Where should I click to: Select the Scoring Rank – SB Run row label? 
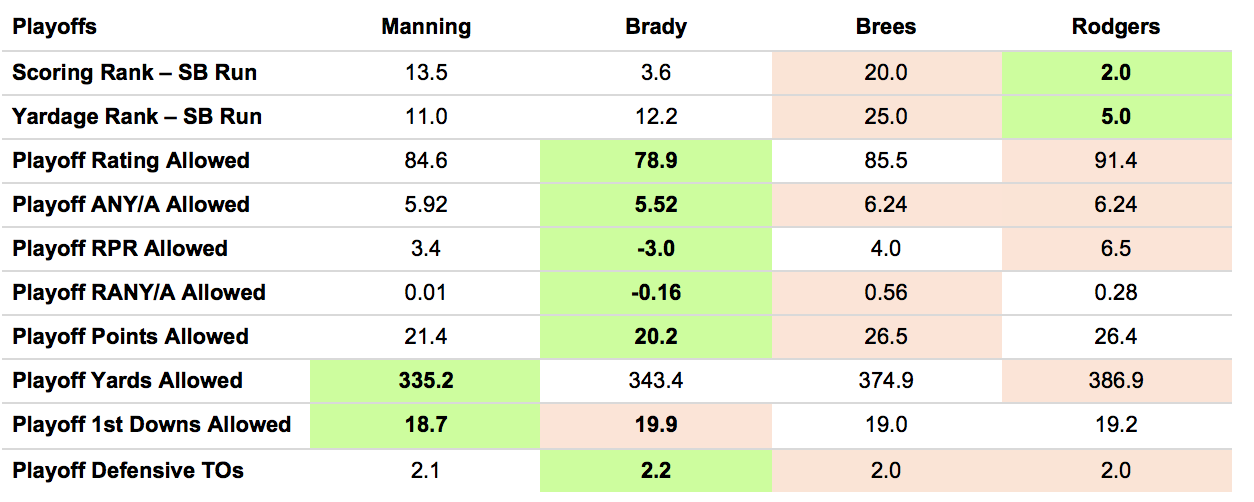click(x=135, y=73)
